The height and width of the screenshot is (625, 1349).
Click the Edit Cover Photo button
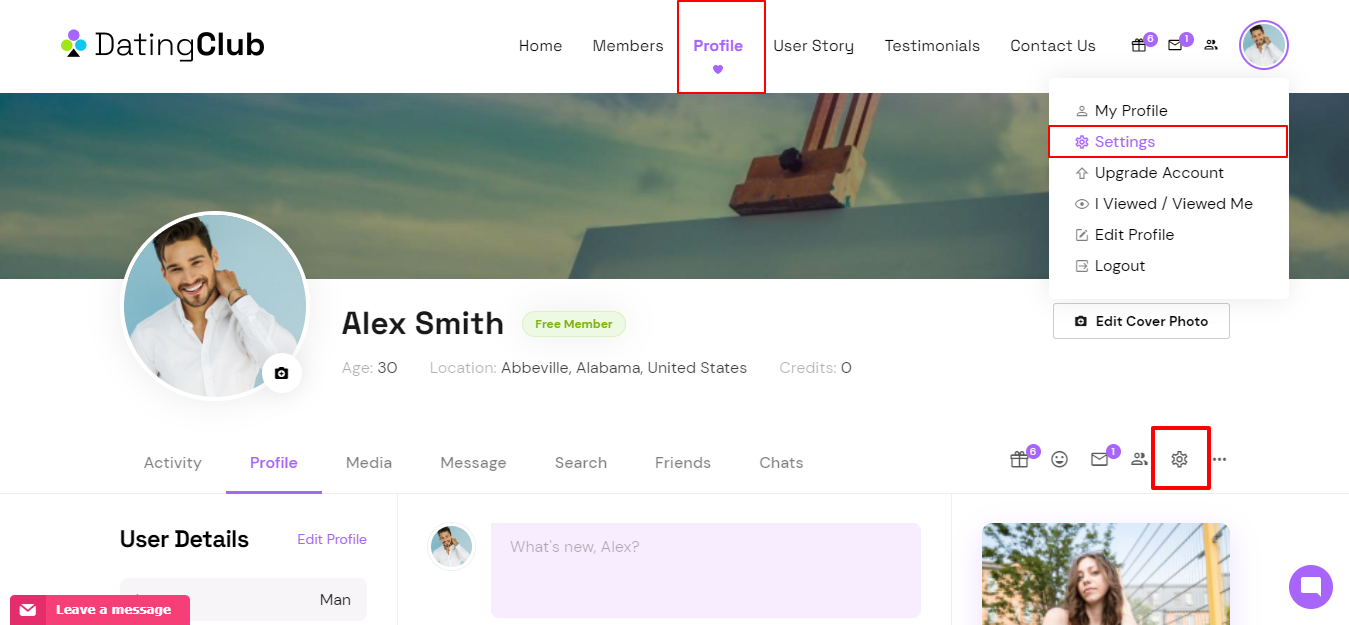(1141, 321)
